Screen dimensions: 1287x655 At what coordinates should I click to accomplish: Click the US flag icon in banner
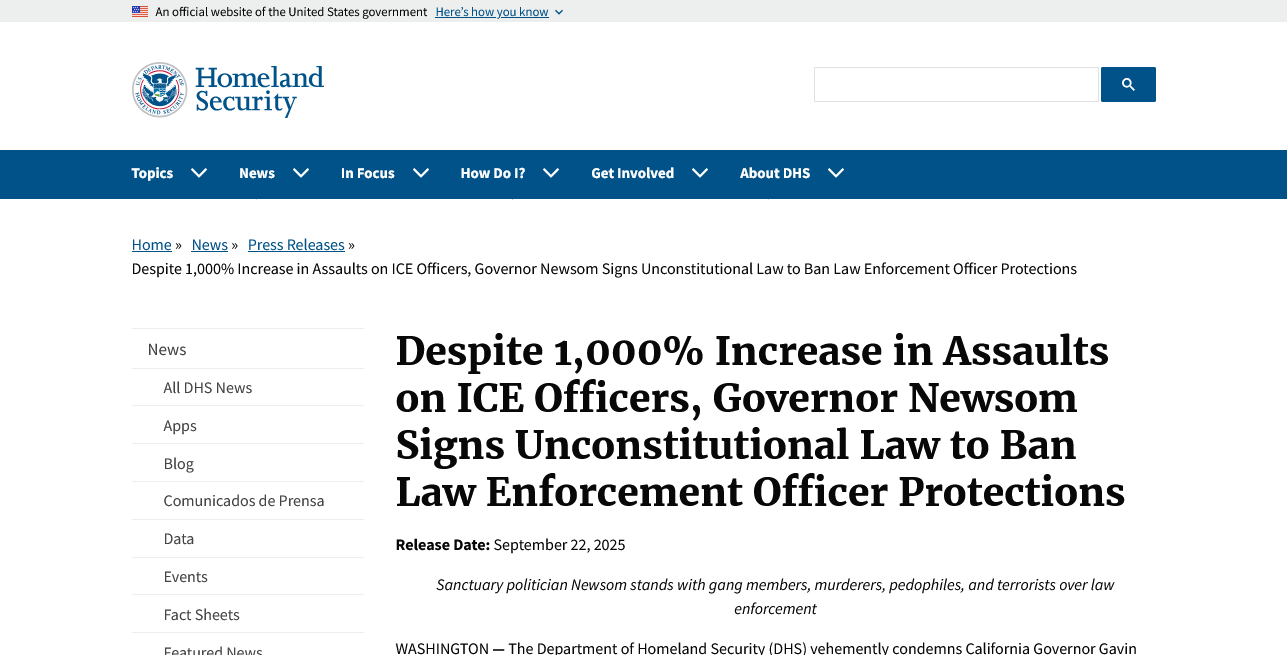pyautogui.click(x=140, y=12)
